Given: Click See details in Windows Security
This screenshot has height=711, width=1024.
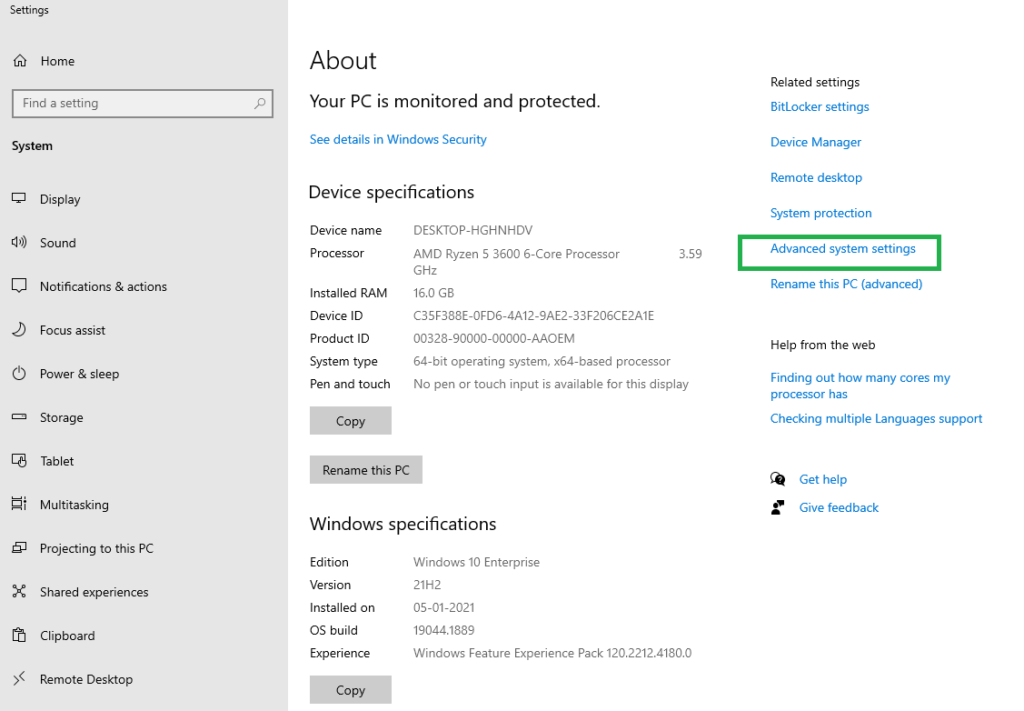Looking at the screenshot, I should point(398,140).
